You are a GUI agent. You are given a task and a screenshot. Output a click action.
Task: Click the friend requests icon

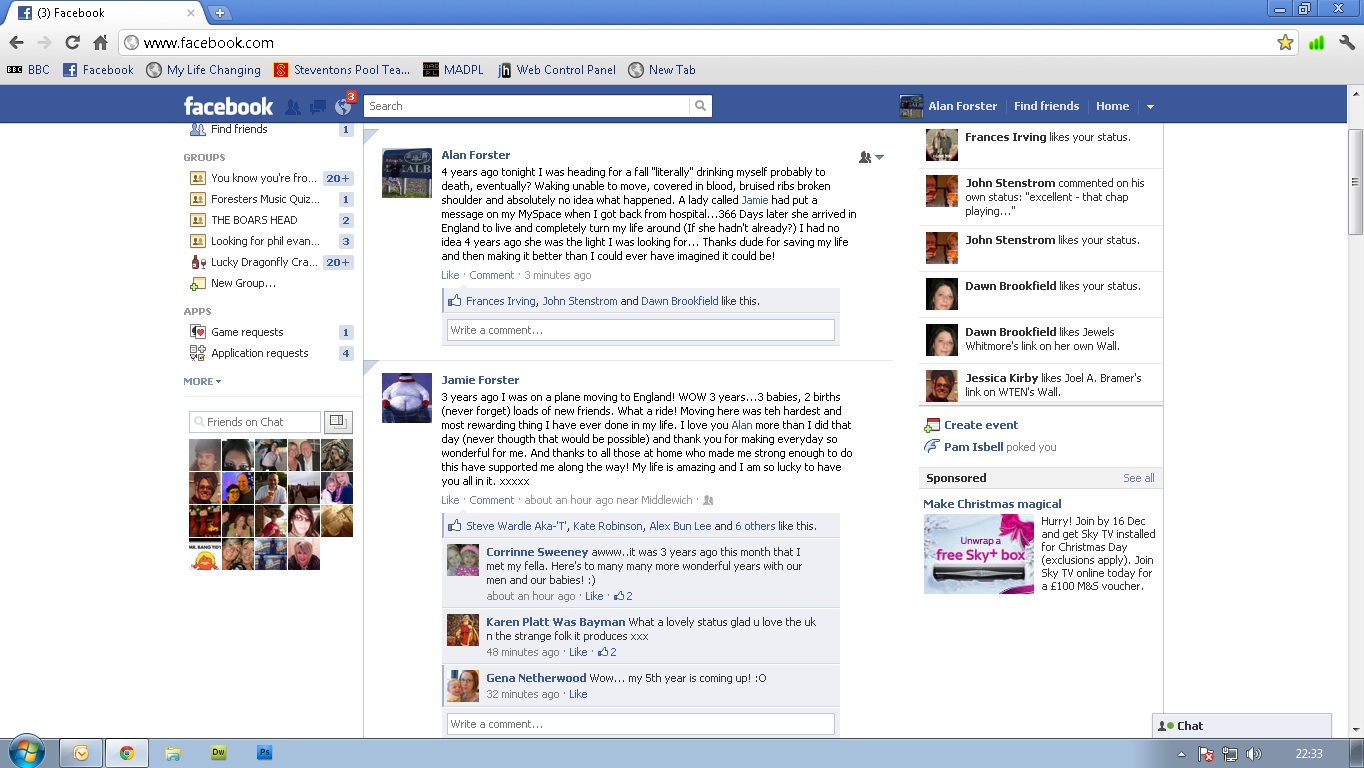293,107
